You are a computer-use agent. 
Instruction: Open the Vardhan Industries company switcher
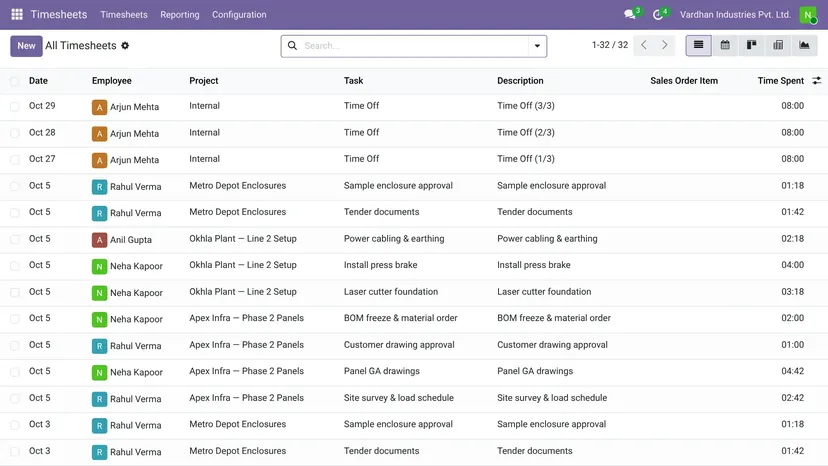(735, 14)
